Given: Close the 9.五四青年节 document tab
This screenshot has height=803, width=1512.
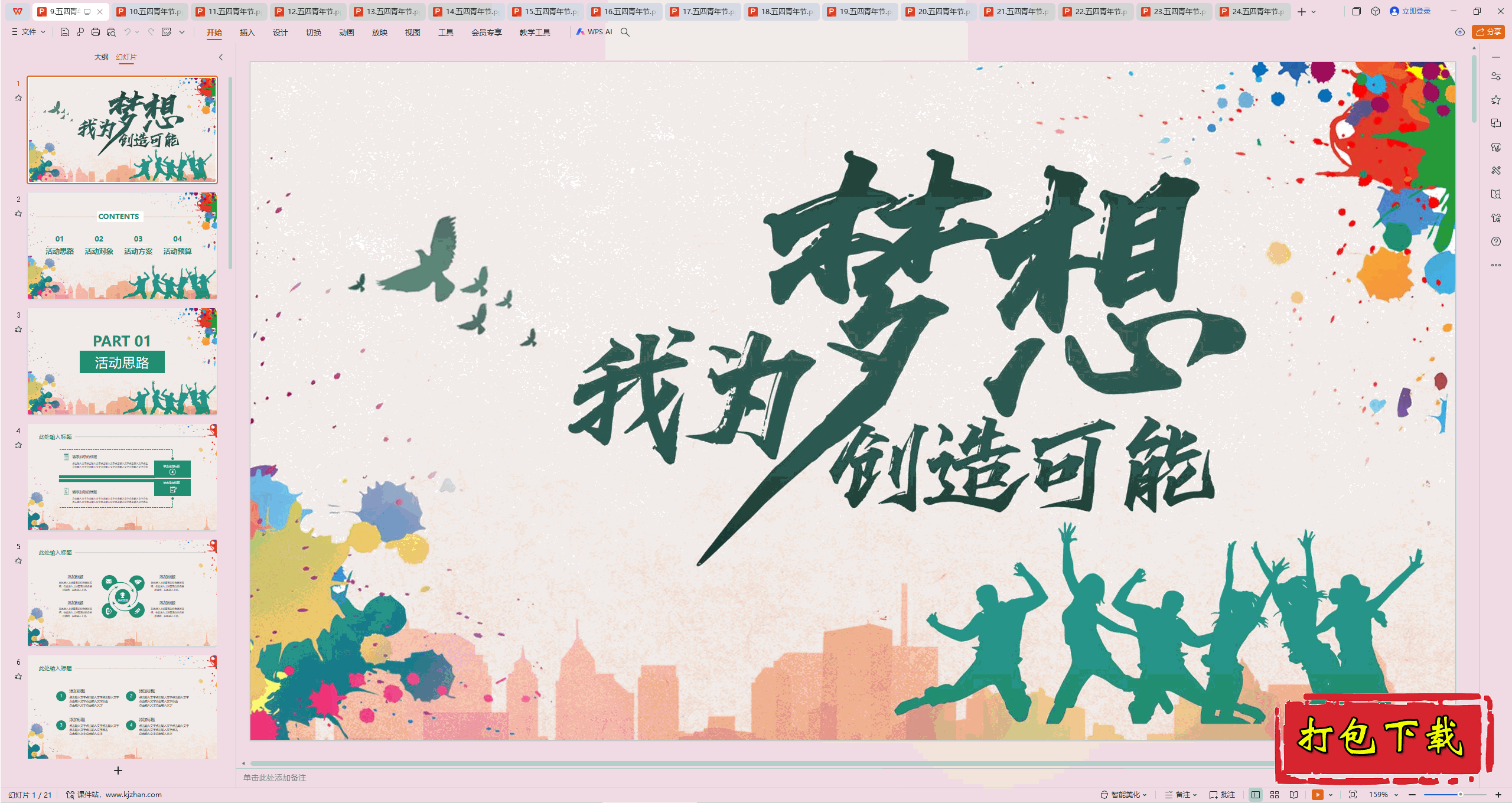Looking at the screenshot, I should point(100,11).
